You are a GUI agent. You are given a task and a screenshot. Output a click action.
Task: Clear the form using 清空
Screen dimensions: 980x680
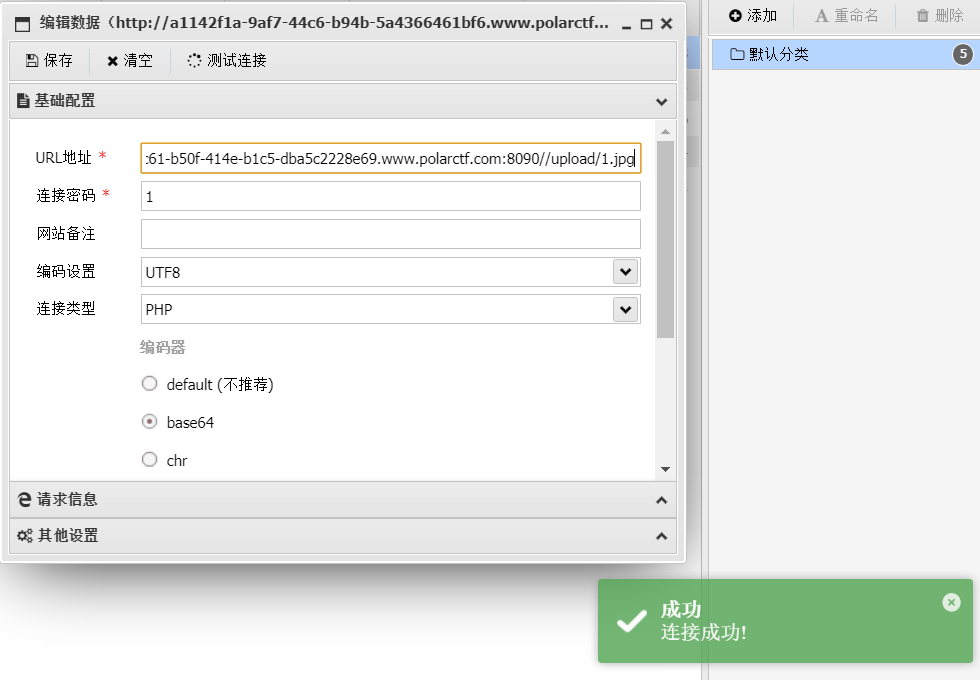coord(130,60)
